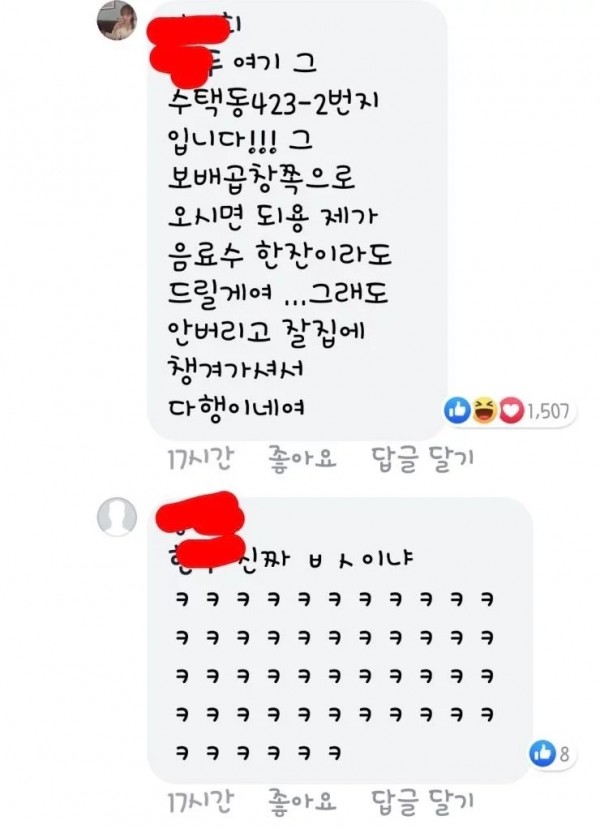
Task: Click the laughing face reaction beside 1,507
Action: coord(484,411)
